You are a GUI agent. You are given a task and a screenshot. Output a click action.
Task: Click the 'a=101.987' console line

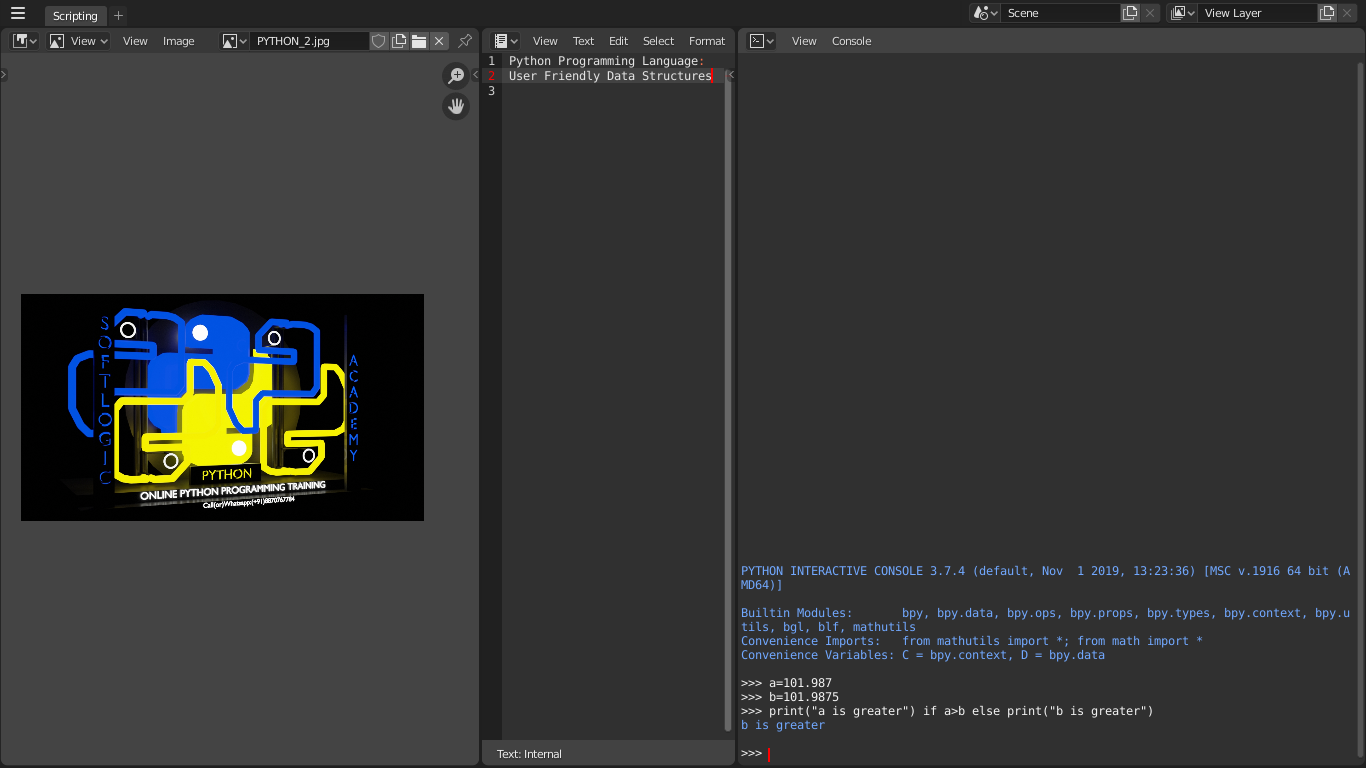[786, 683]
